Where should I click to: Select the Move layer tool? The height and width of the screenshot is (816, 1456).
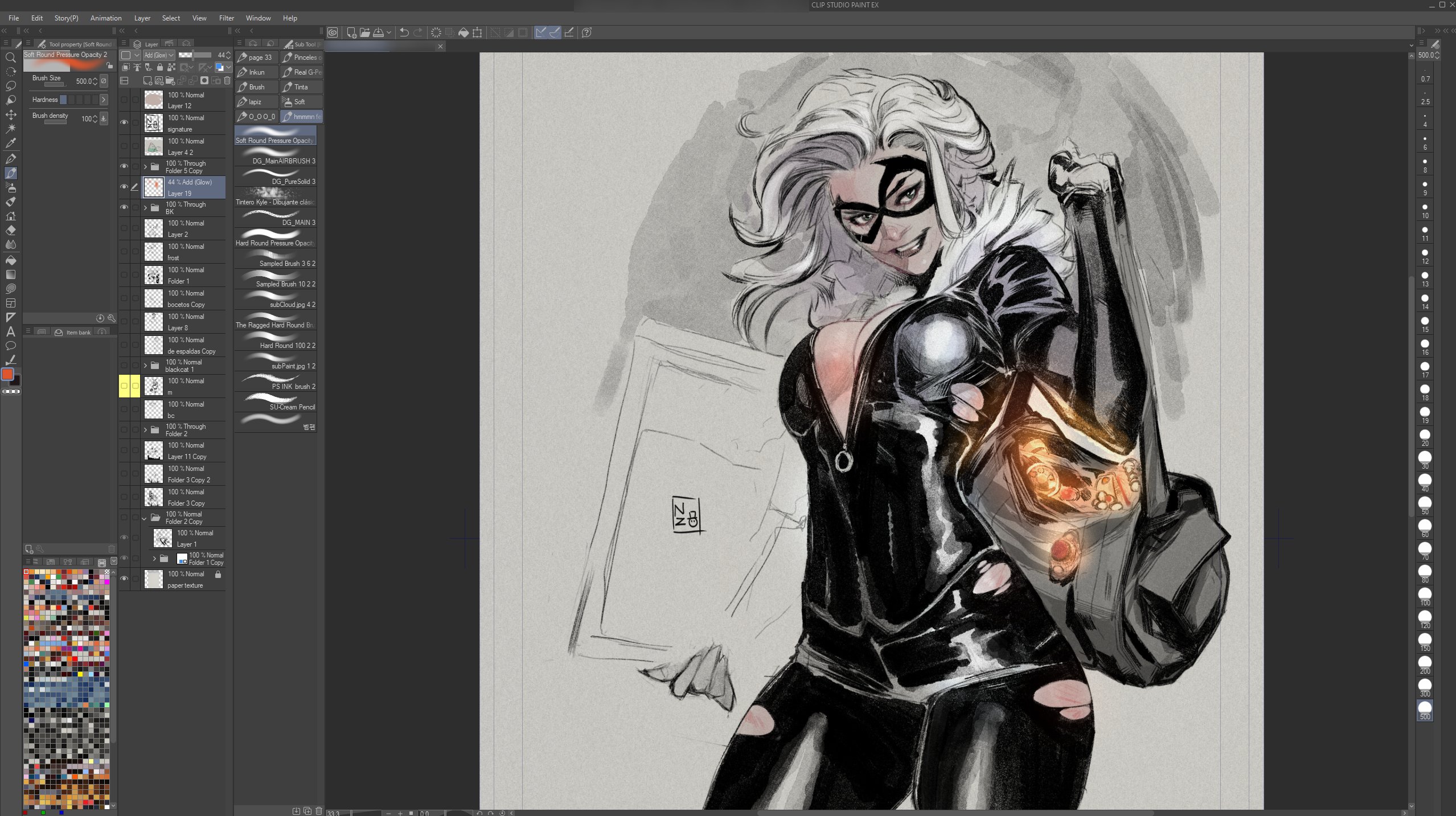pyautogui.click(x=10, y=114)
